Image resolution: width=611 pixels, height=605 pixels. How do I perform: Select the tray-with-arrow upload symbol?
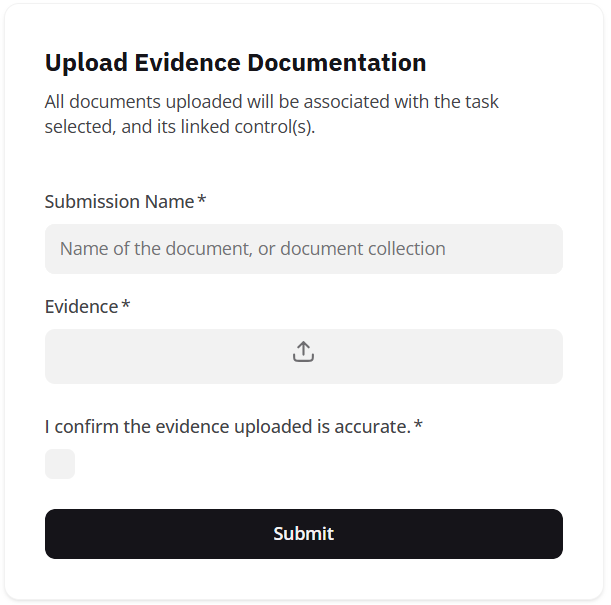303,352
